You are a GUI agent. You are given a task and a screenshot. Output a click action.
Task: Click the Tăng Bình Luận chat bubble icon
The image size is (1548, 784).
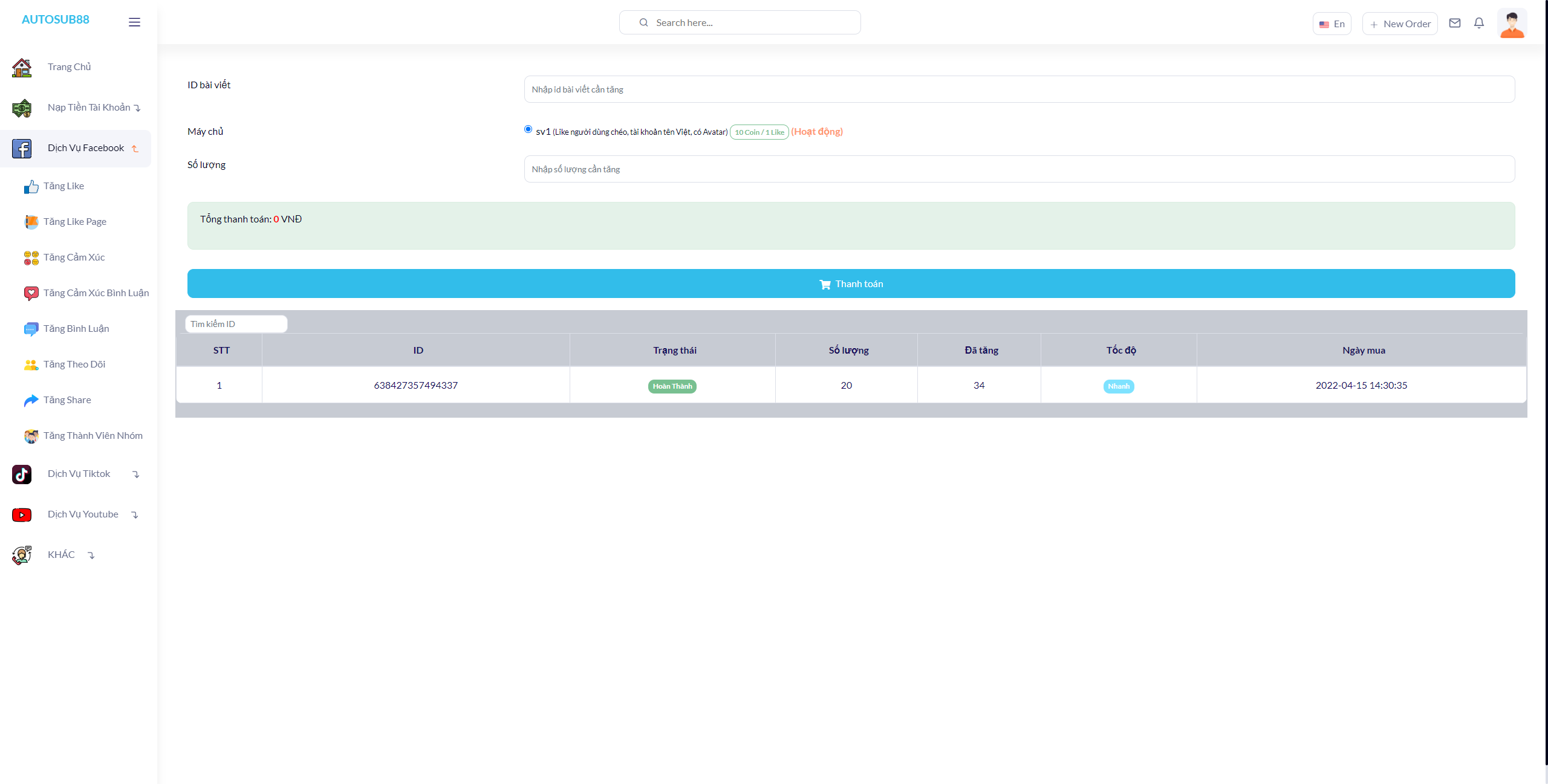(31, 329)
